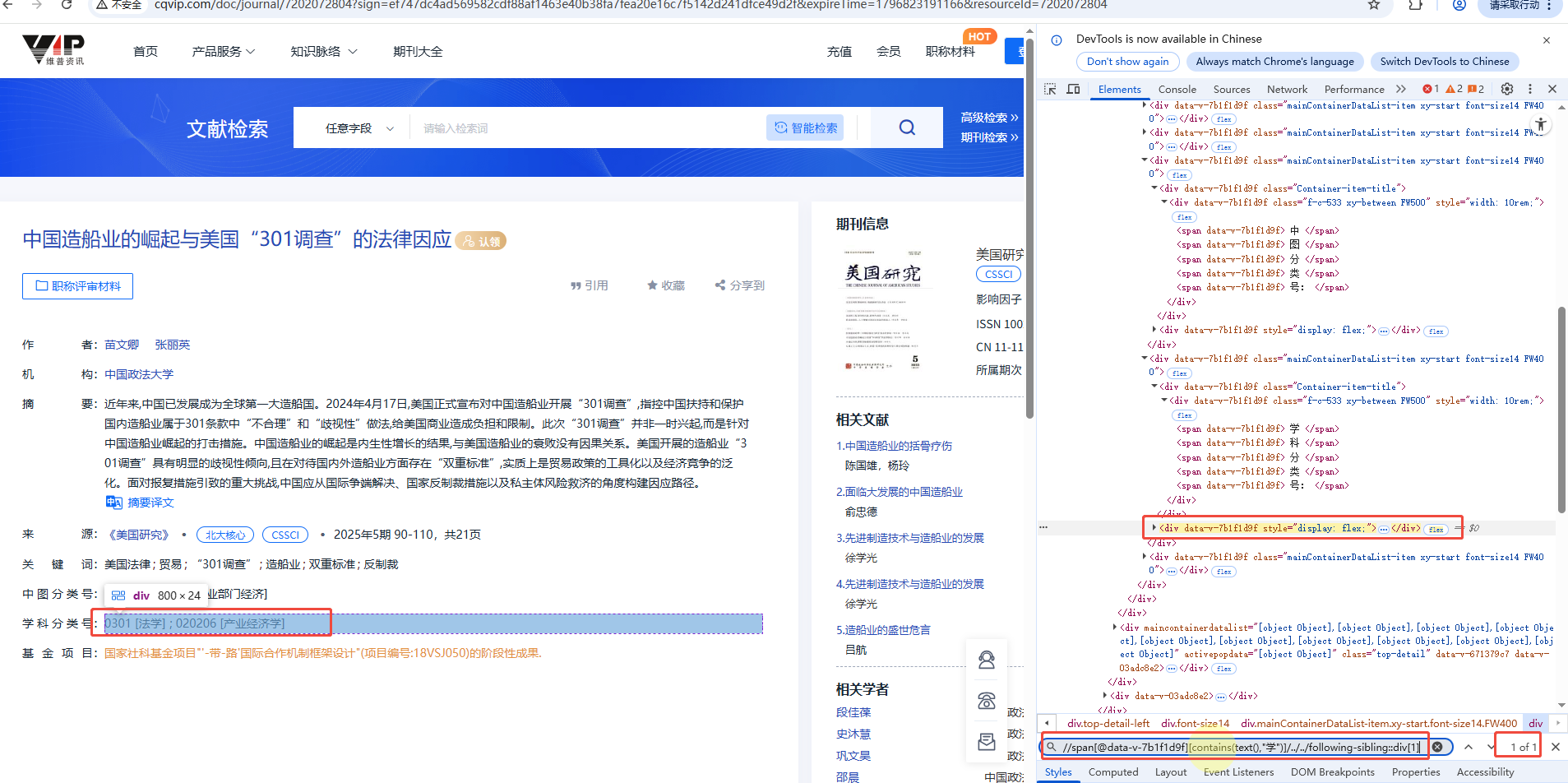Image resolution: width=1568 pixels, height=783 pixels.
Task: Click the DevTools Elements panel scrollbar
Action: [1561, 410]
